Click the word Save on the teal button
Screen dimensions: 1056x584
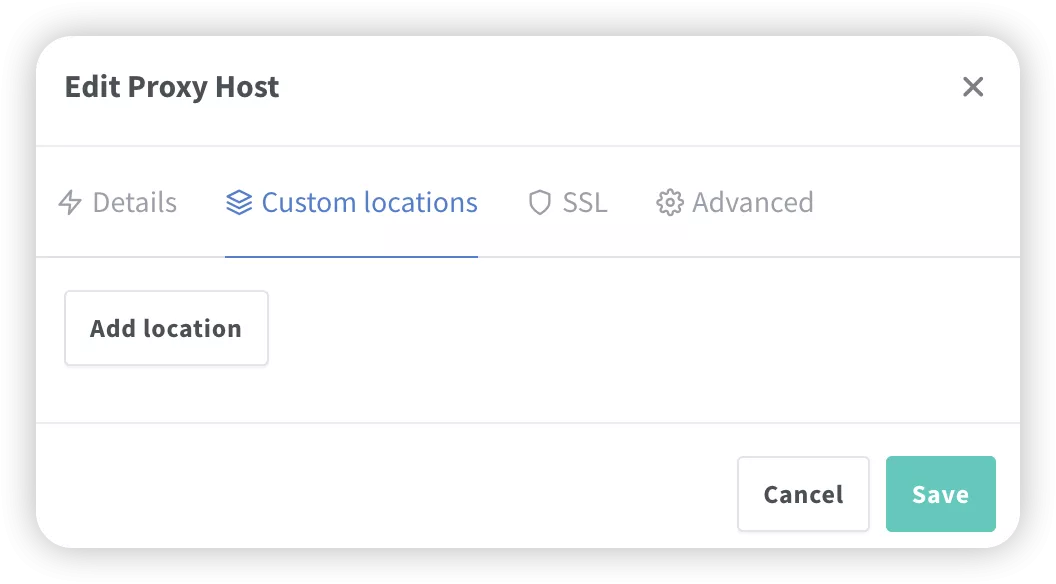[x=940, y=494]
